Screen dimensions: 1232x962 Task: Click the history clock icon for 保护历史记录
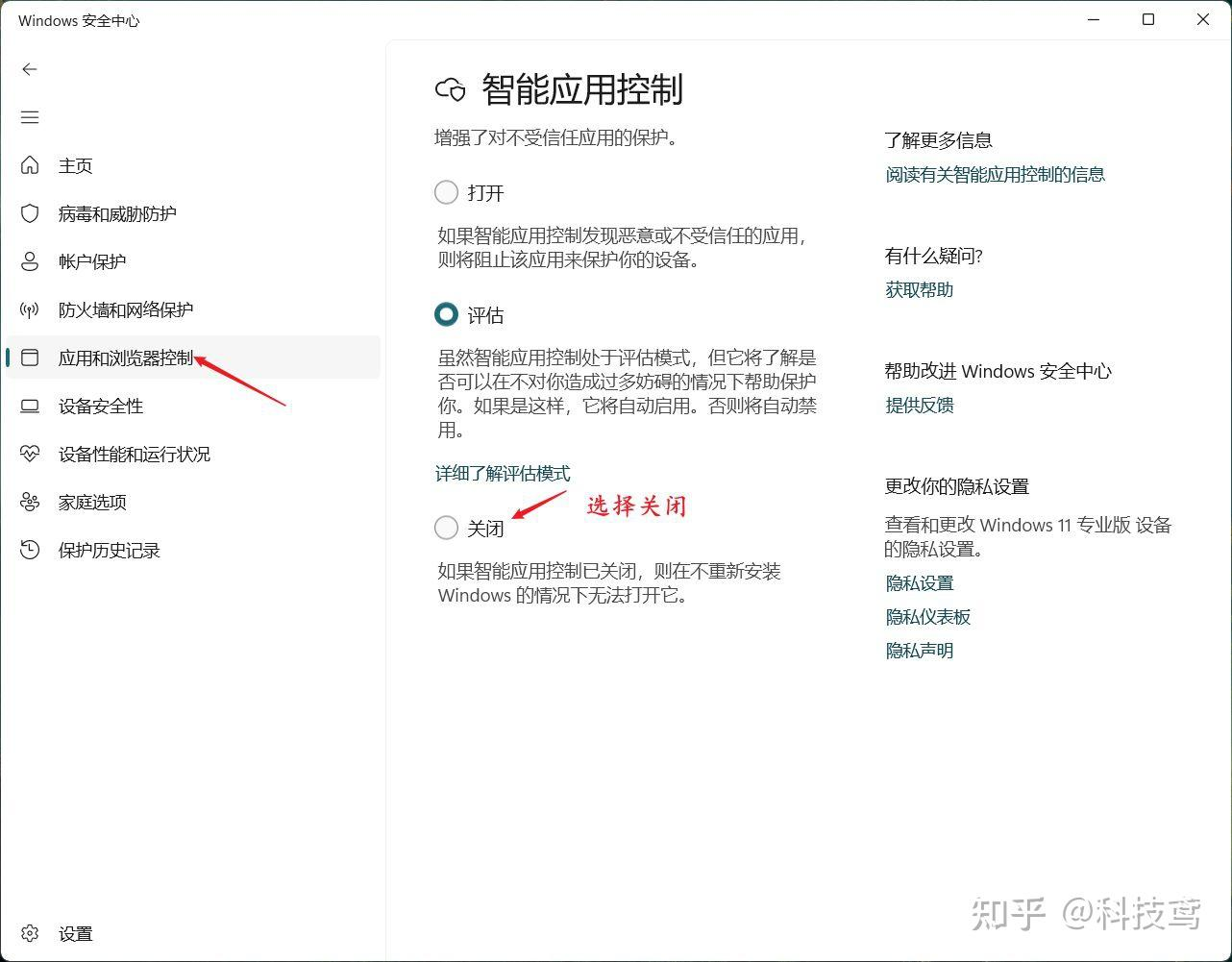pyautogui.click(x=30, y=550)
